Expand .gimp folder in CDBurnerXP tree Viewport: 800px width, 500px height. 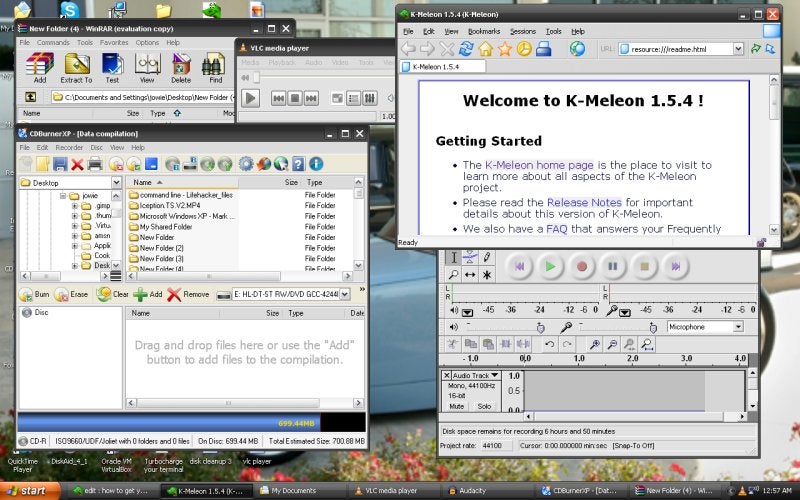pos(75,206)
